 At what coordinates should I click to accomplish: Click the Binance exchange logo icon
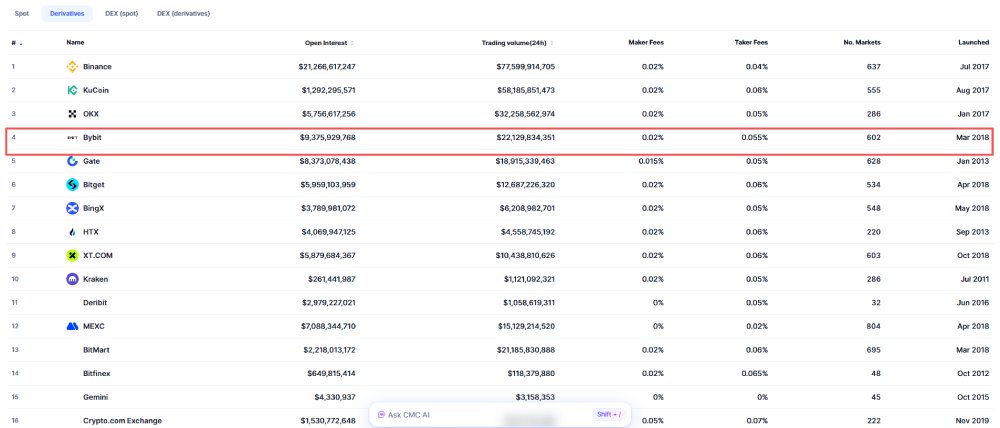(72, 67)
